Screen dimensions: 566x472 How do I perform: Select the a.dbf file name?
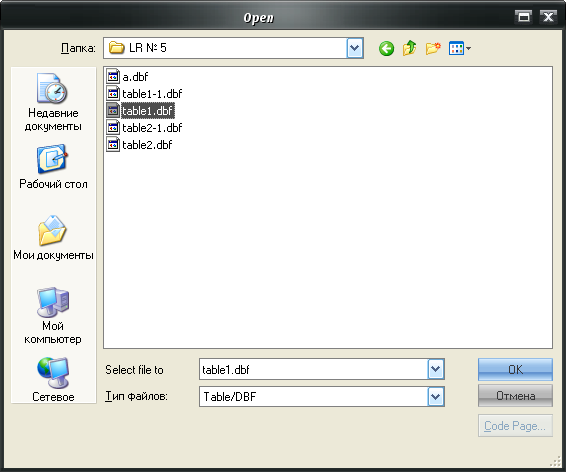[x=135, y=77]
